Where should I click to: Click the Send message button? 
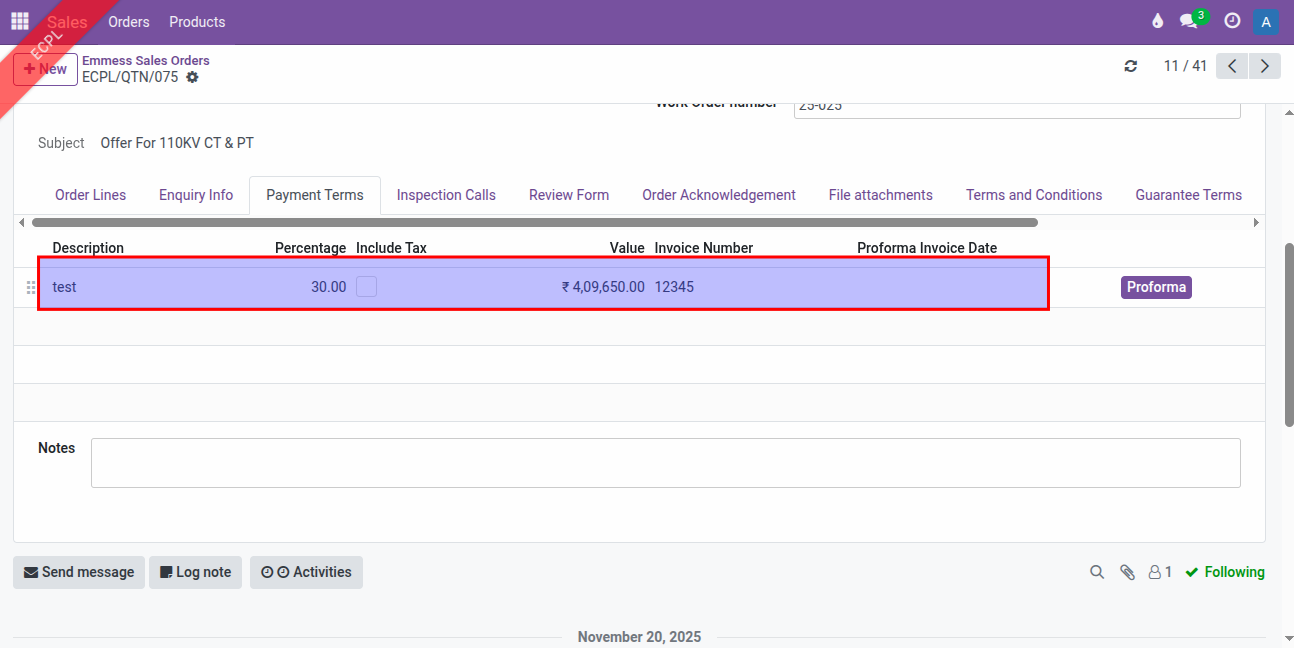tap(79, 572)
